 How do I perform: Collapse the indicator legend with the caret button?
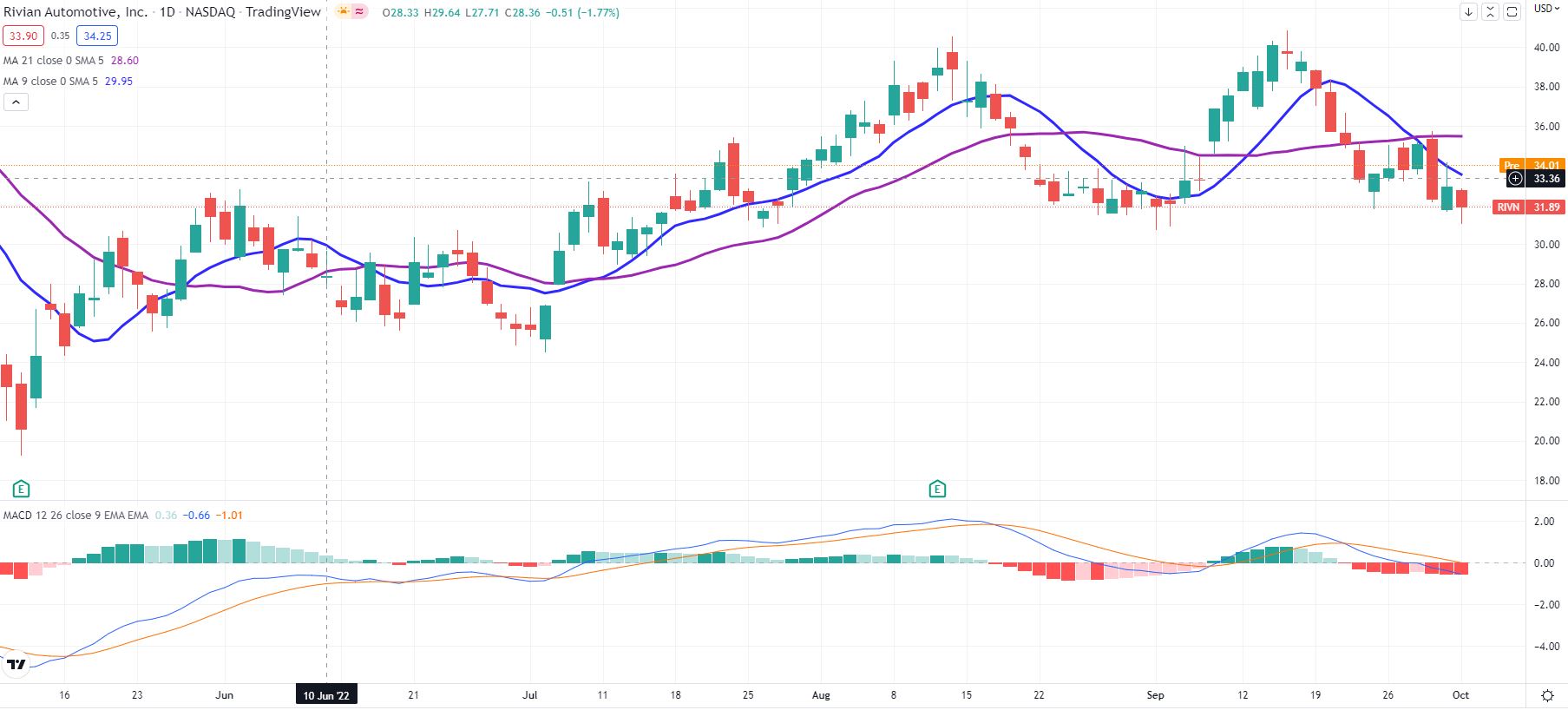click(16, 102)
